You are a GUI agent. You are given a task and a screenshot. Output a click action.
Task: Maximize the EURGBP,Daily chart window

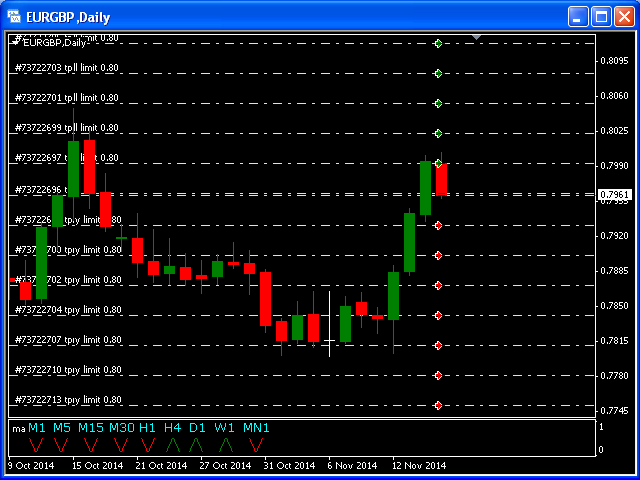point(602,17)
